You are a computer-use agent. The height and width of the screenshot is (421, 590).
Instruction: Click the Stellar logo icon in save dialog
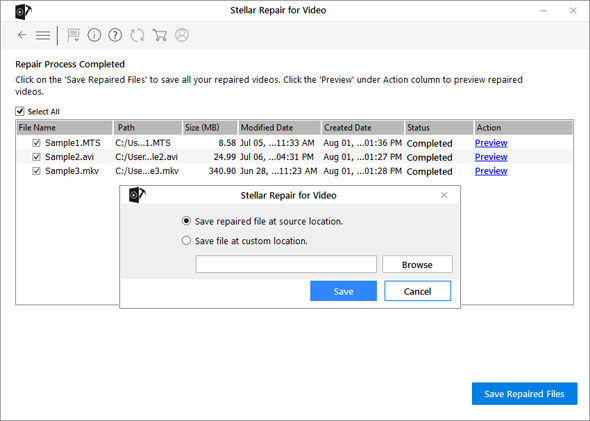point(137,195)
